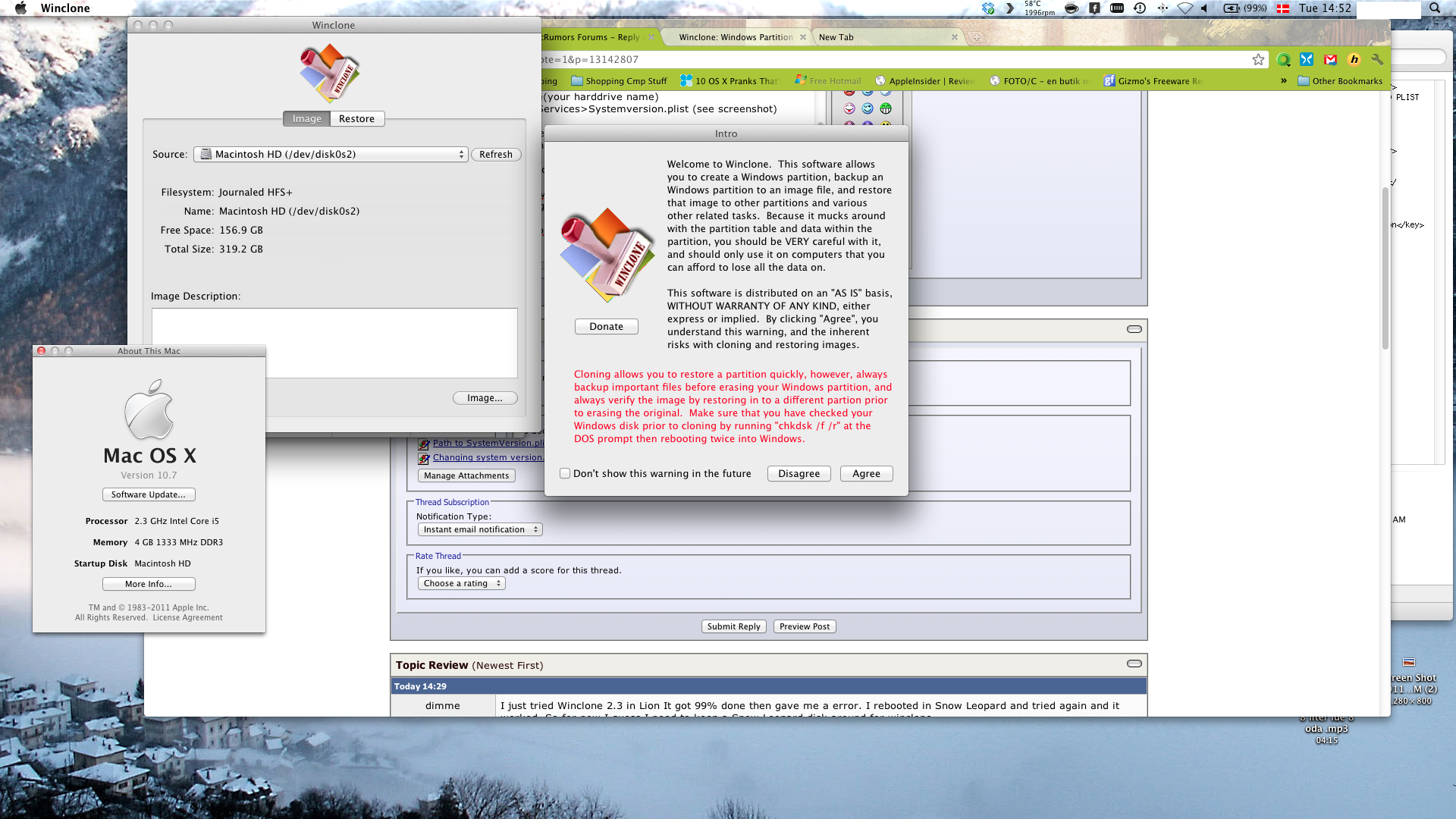The width and height of the screenshot is (1456, 819).
Task: Click Refresh in Winclone window
Action: coord(496,155)
